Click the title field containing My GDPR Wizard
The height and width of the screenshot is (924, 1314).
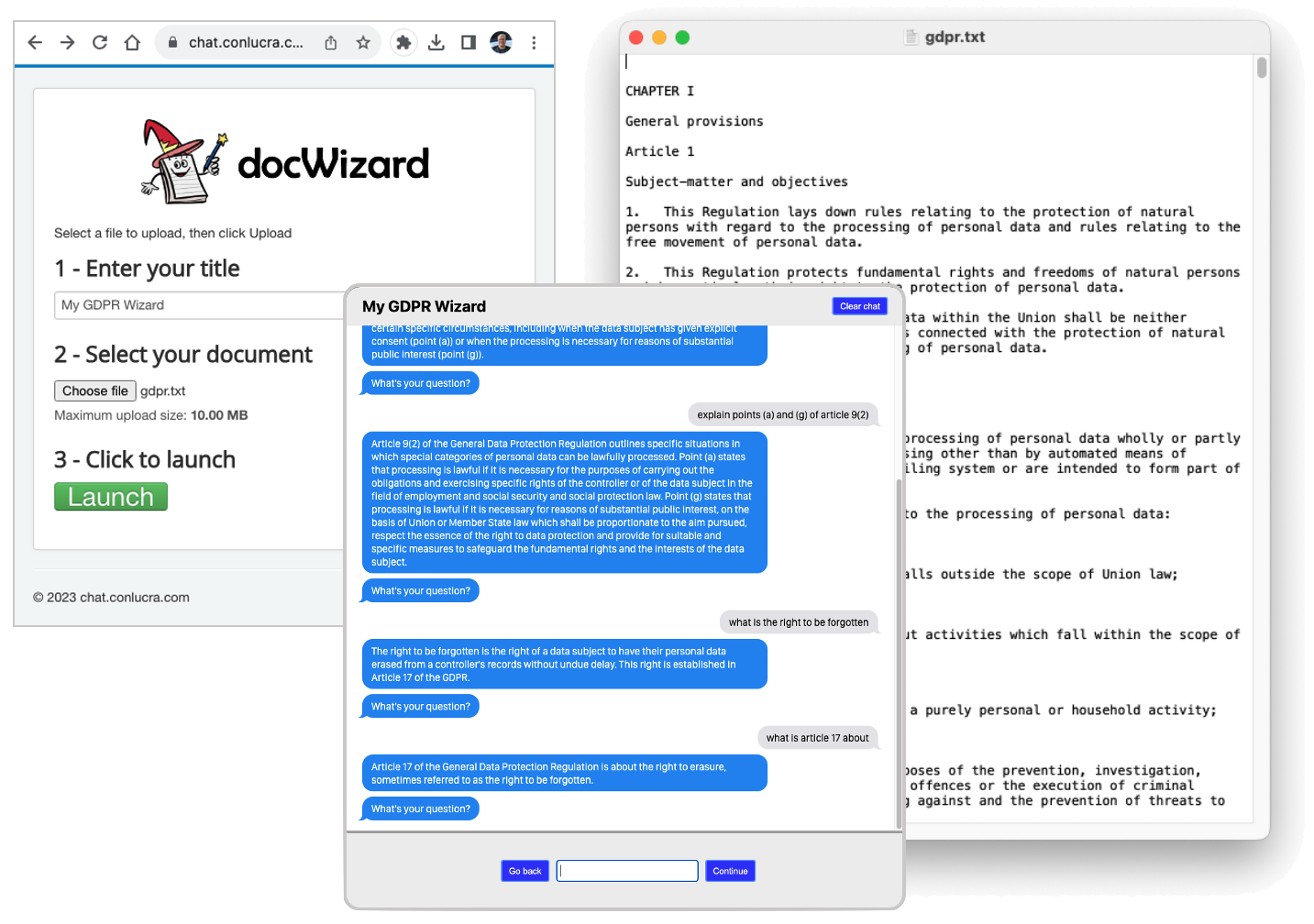pos(197,305)
